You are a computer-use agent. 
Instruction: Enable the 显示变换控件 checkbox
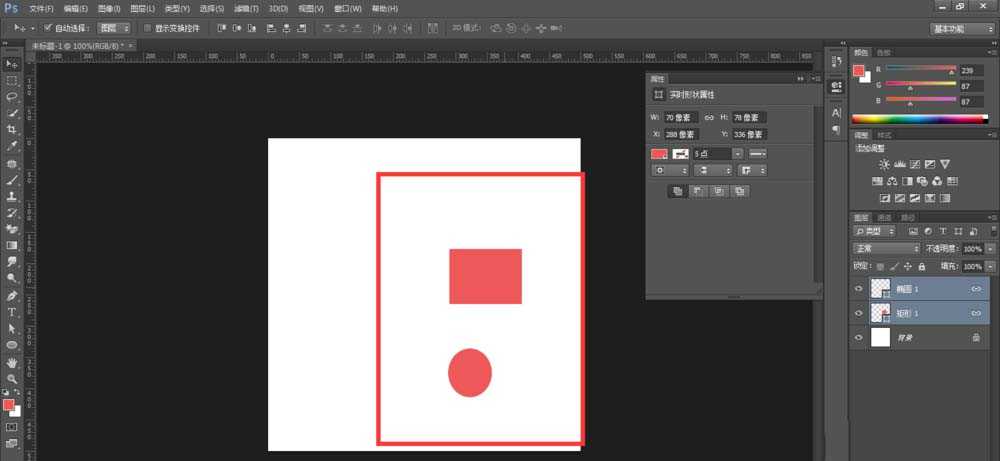[148, 28]
